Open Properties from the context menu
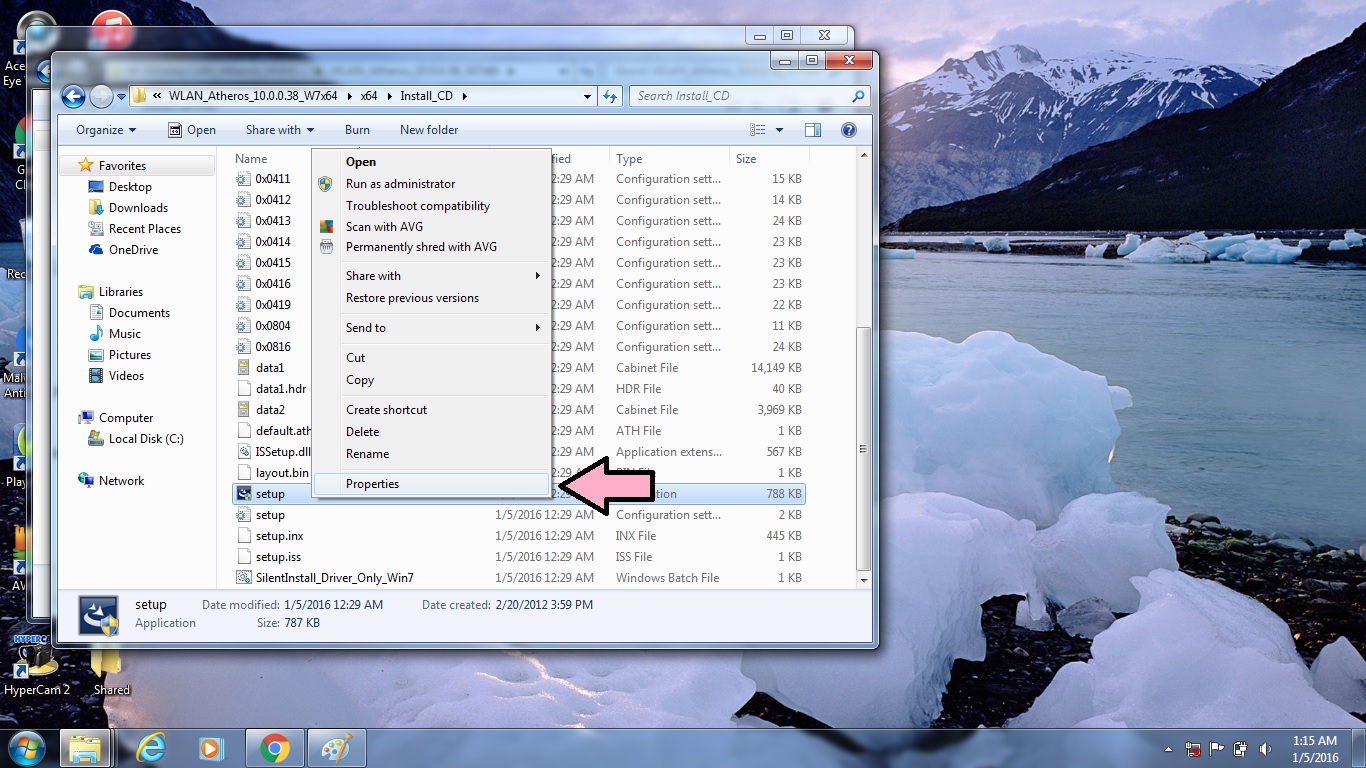 [x=431, y=484]
